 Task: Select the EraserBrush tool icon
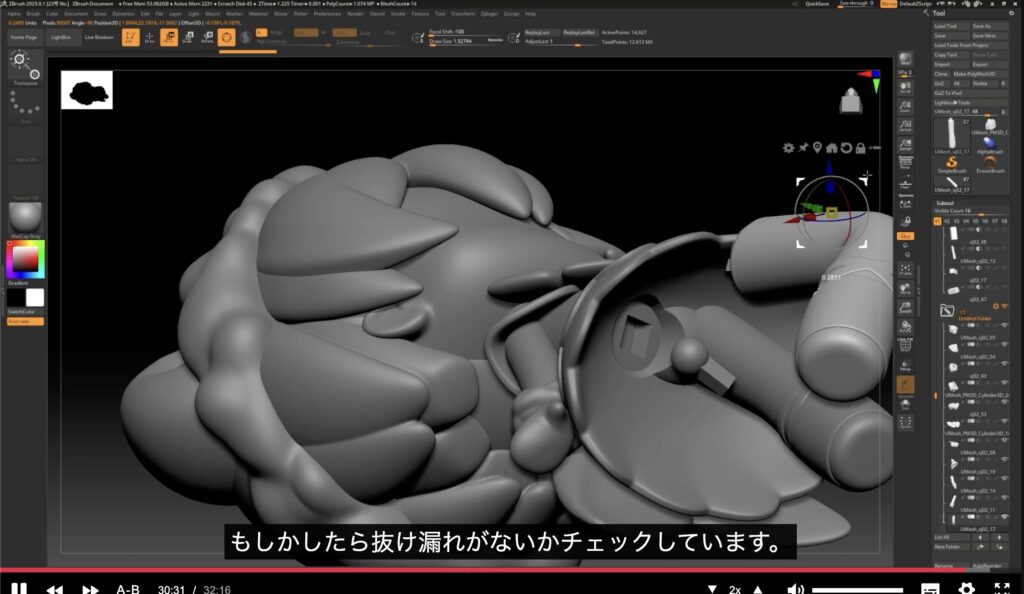point(990,163)
